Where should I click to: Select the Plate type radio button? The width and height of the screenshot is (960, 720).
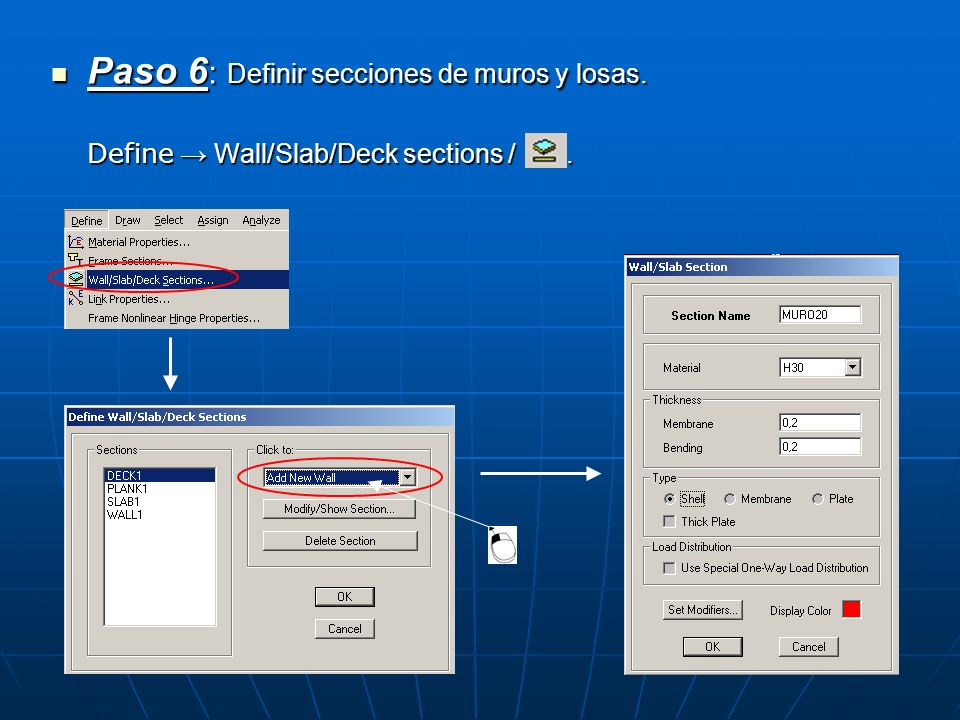pyautogui.click(x=817, y=499)
